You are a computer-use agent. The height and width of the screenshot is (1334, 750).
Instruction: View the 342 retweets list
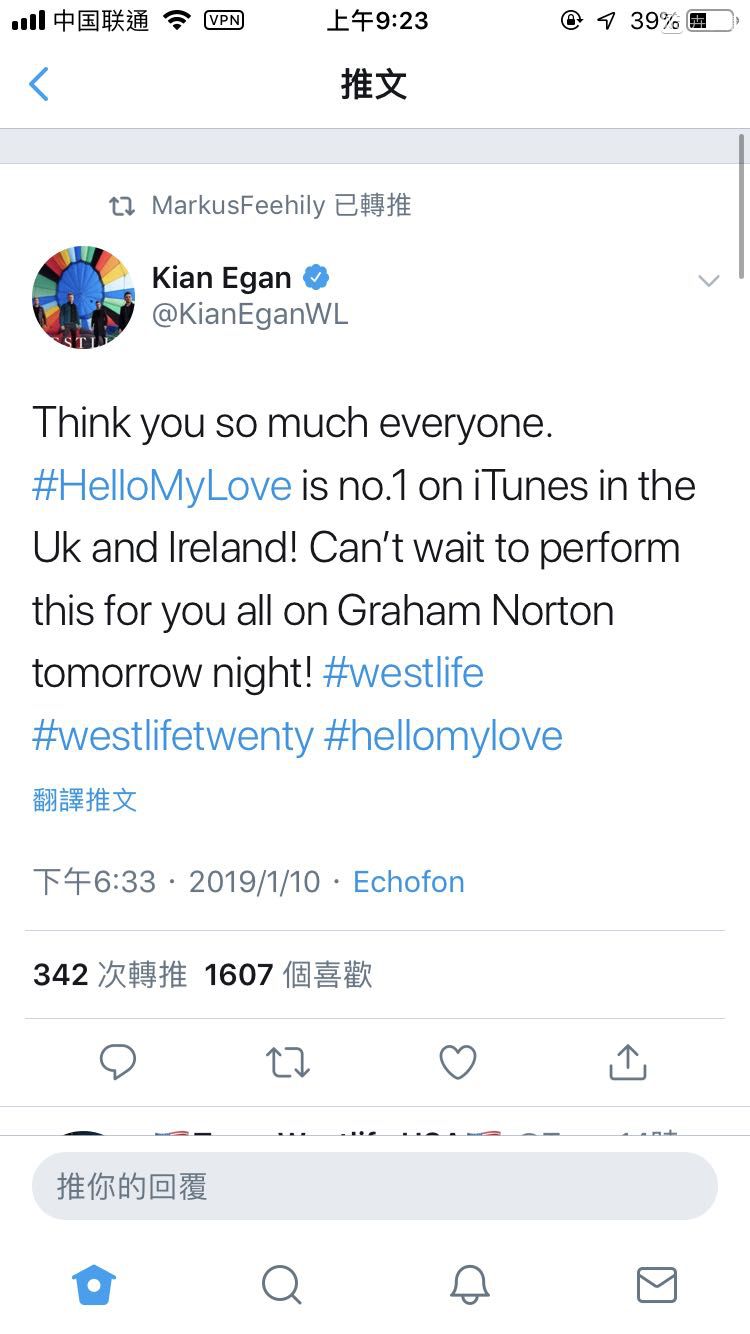point(110,975)
